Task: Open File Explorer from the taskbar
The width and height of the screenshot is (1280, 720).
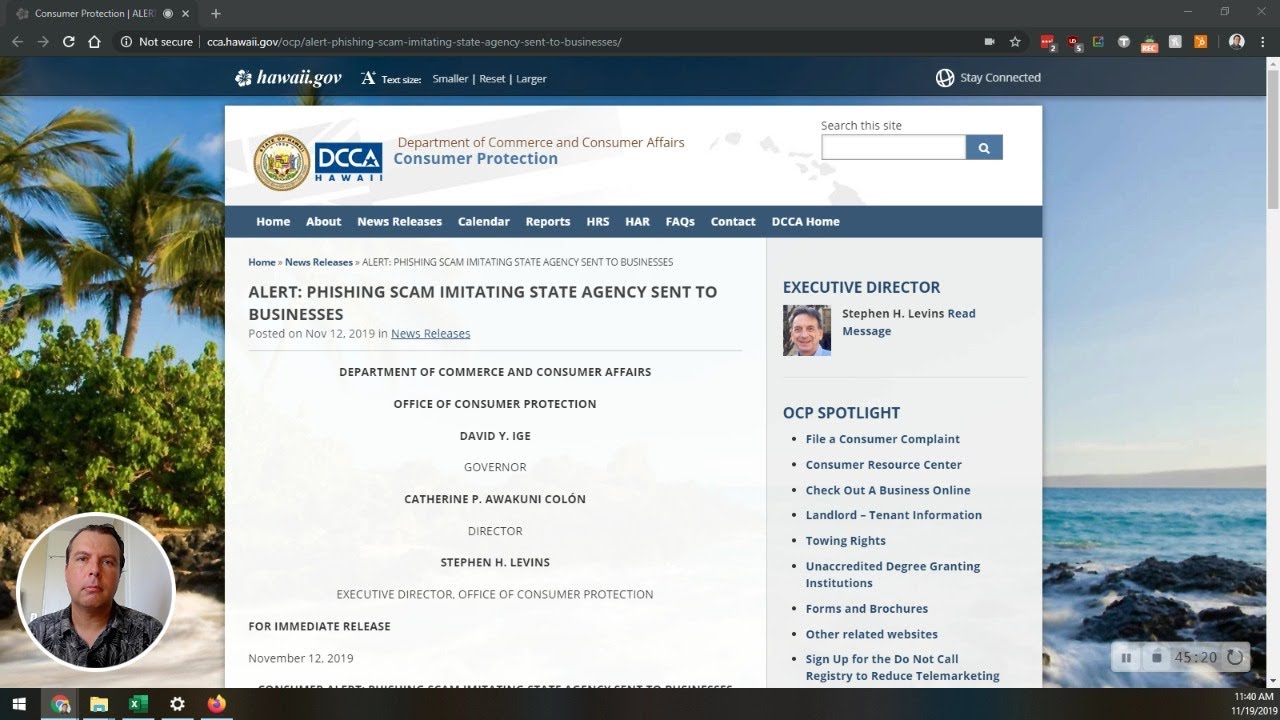Action: (99, 704)
